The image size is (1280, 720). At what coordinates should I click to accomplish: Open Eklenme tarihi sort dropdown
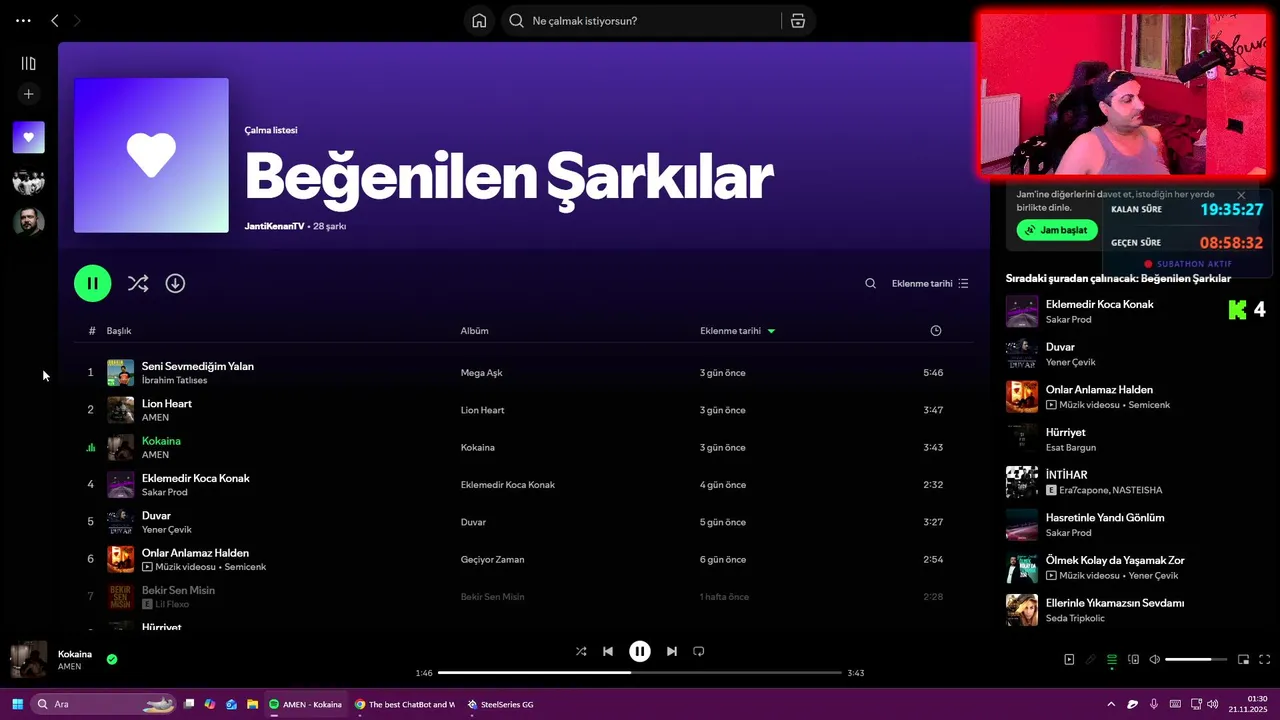pos(930,283)
